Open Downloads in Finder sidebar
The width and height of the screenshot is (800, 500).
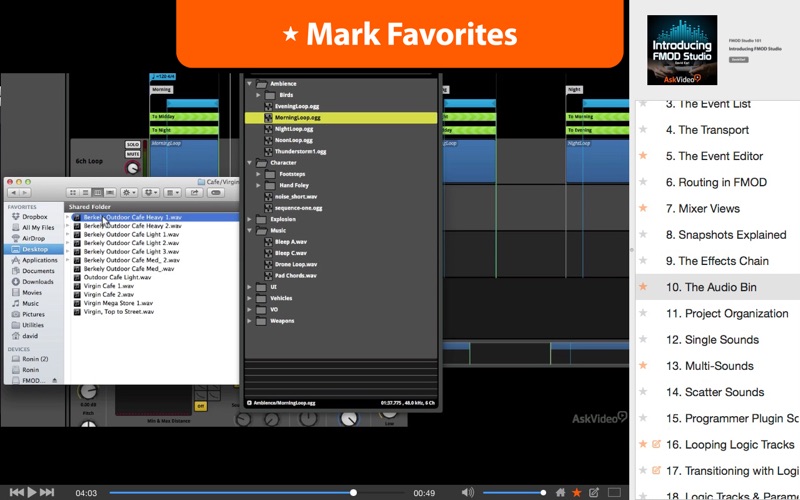[x=37, y=282]
